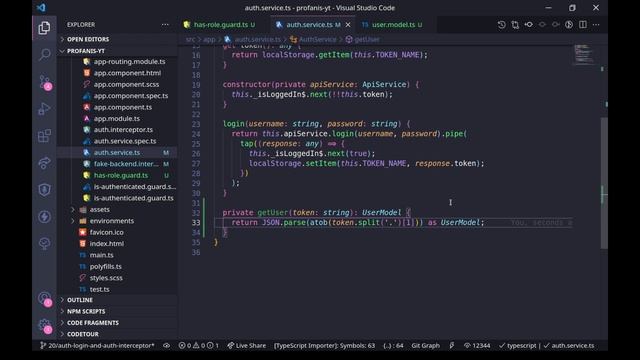Open AuthService breadcrumb dropdown
This screenshot has height=360, width=640.
pyautogui.click(x=313, y=40)
